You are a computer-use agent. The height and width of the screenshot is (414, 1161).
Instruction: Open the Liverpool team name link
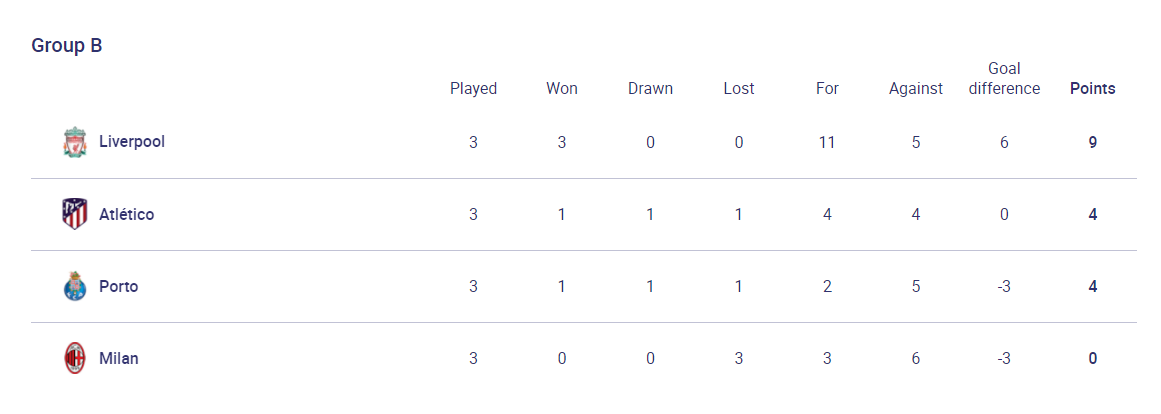click(132, 141)
